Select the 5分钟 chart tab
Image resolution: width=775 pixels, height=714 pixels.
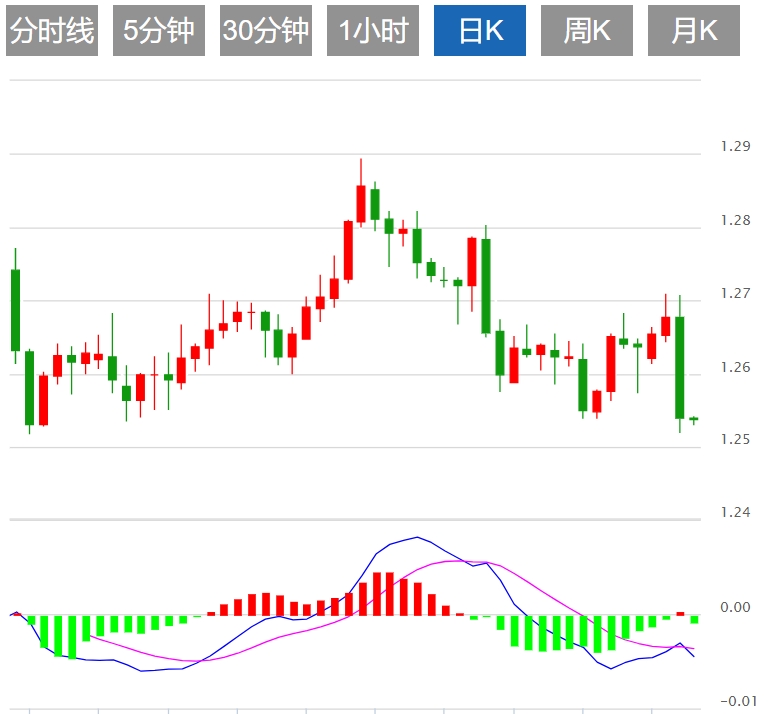tap(159, 32)
